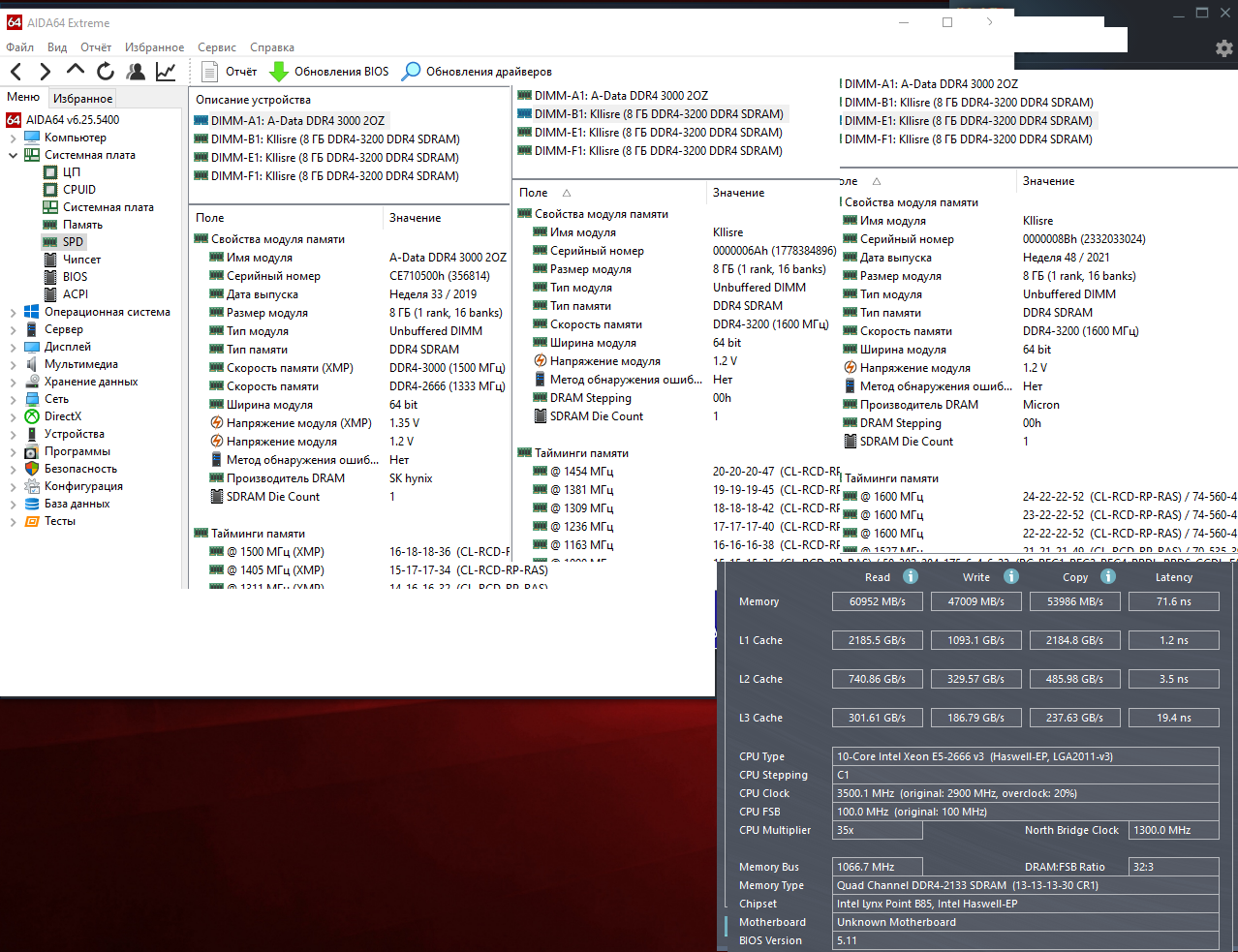This screenshot has height=952, width=1238.
Task: Open the Файл menu
Action: click(20, 46)
